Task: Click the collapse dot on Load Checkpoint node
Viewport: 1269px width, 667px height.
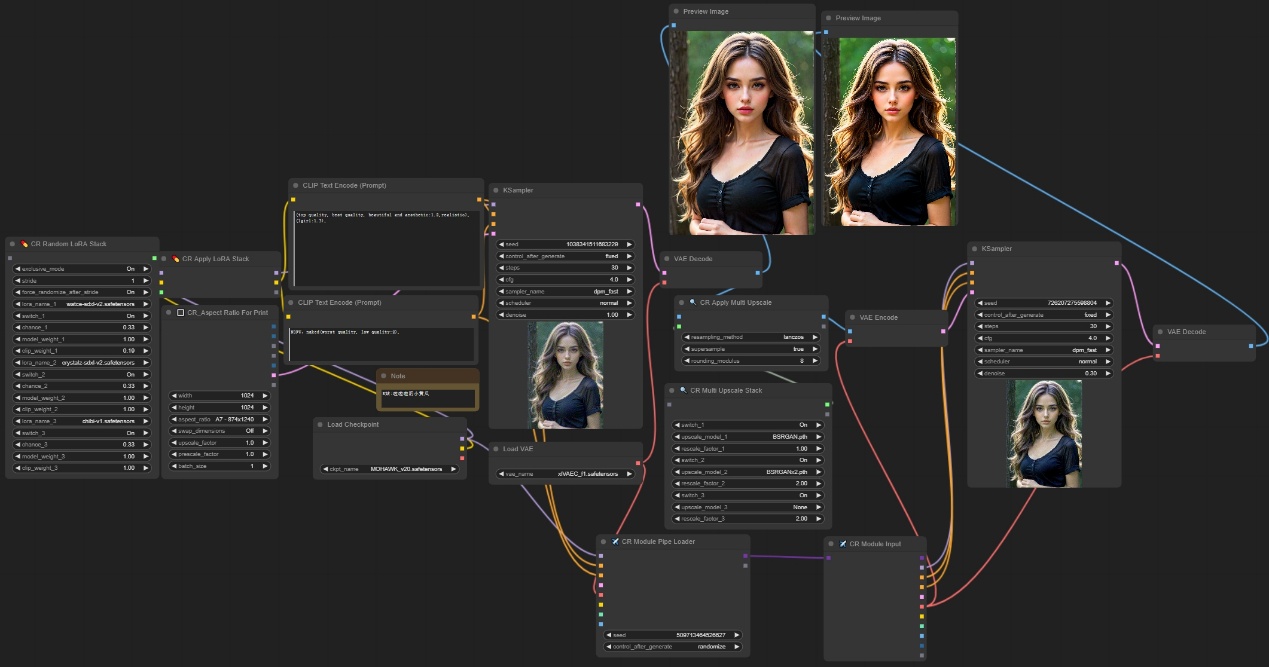Action: 320,424
